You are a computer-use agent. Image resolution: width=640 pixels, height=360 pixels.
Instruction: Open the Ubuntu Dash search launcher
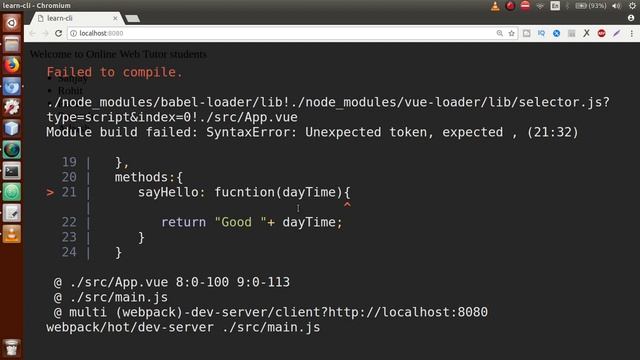12,23
